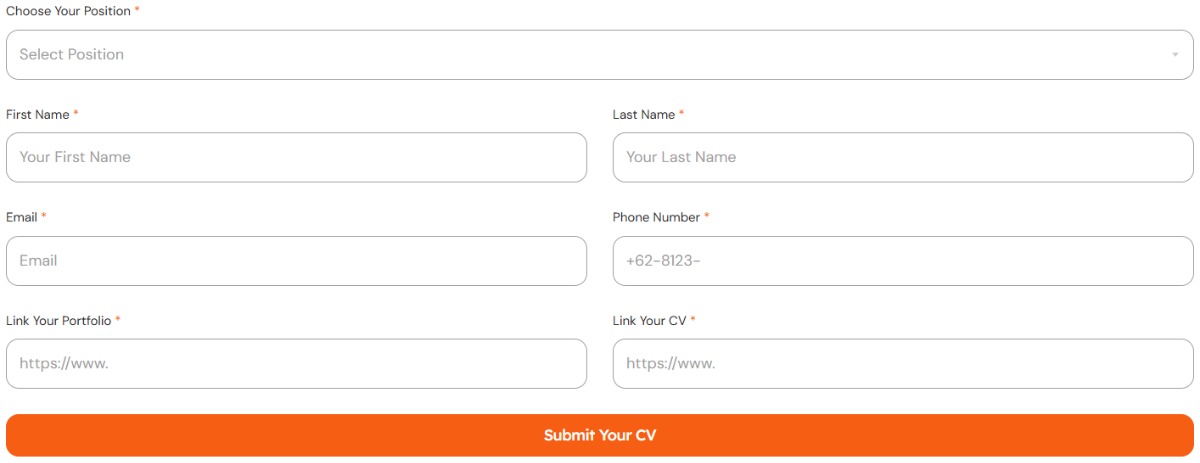The height and width of the screenshot is (463, 1200).
Task: Click the Link Your Portfolio label
Action: point(58,321)
